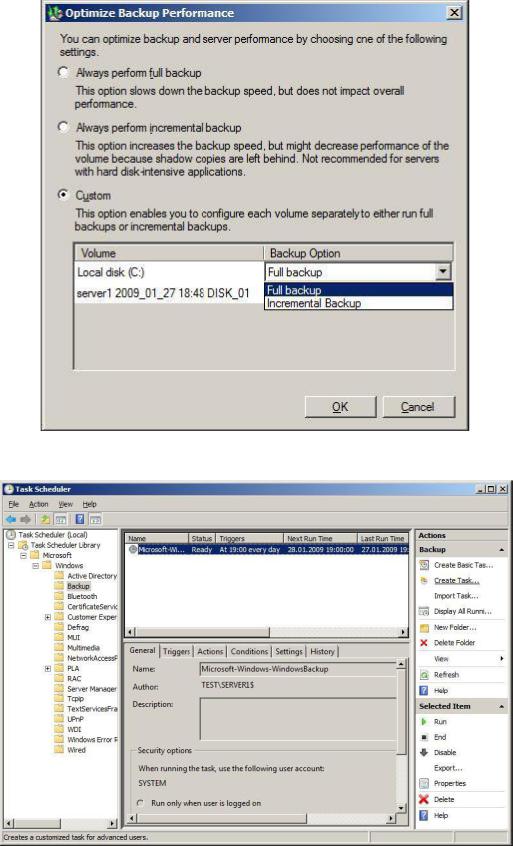The image size is (513, 846).
Task: Select Always perform full backup option
Action: click(64, 72)
